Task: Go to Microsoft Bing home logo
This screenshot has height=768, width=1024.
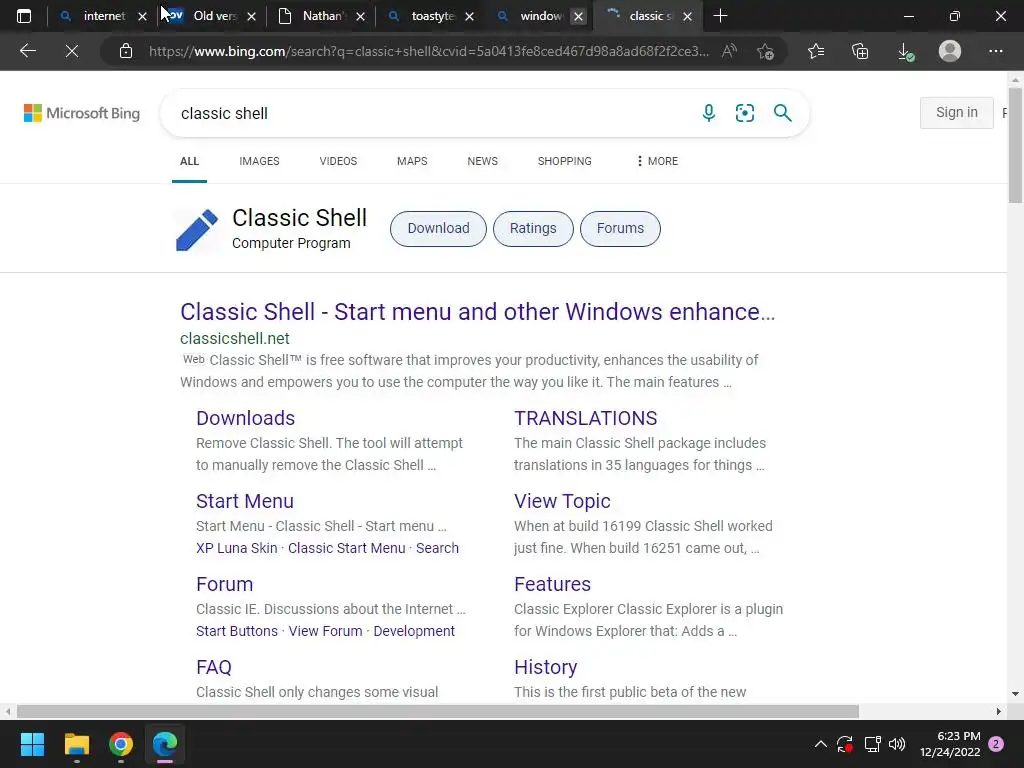Action: pos(82,113)
